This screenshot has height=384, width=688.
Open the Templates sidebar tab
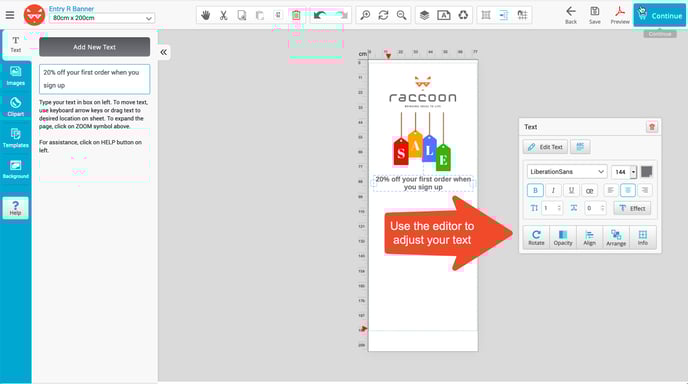[15, 138]
